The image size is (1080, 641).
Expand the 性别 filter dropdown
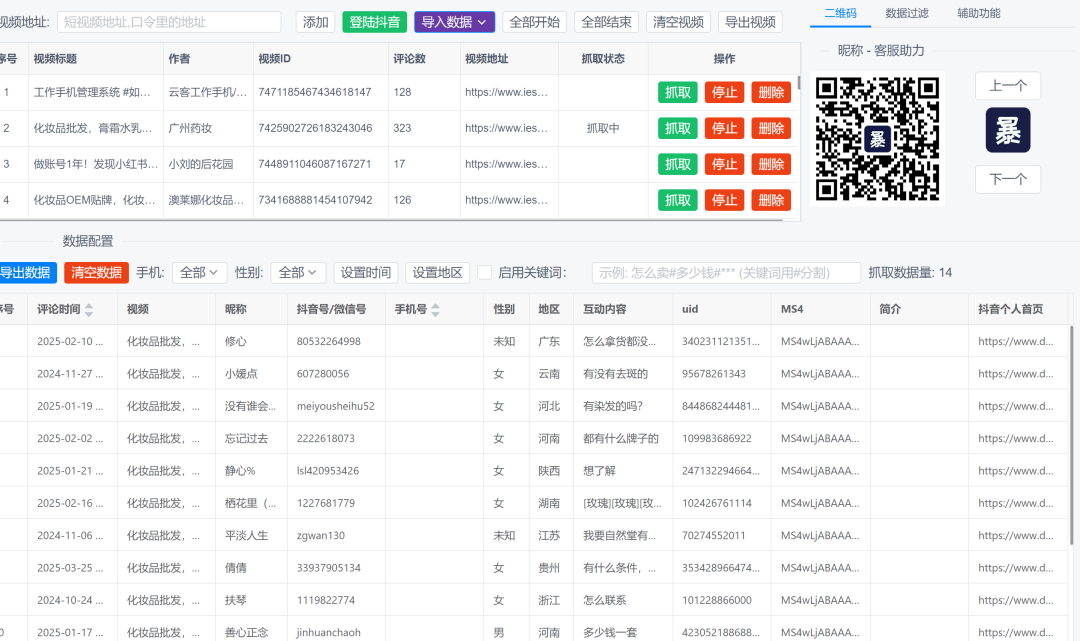[298, 273]
